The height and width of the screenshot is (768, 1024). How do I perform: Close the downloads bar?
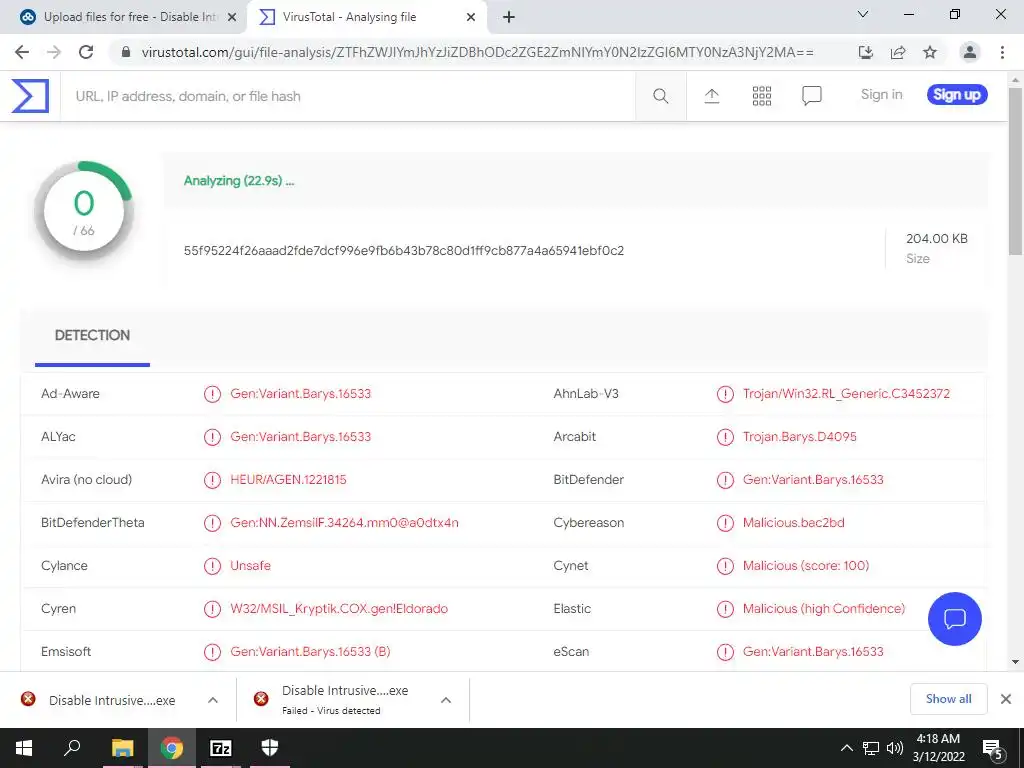(1006, 699)
